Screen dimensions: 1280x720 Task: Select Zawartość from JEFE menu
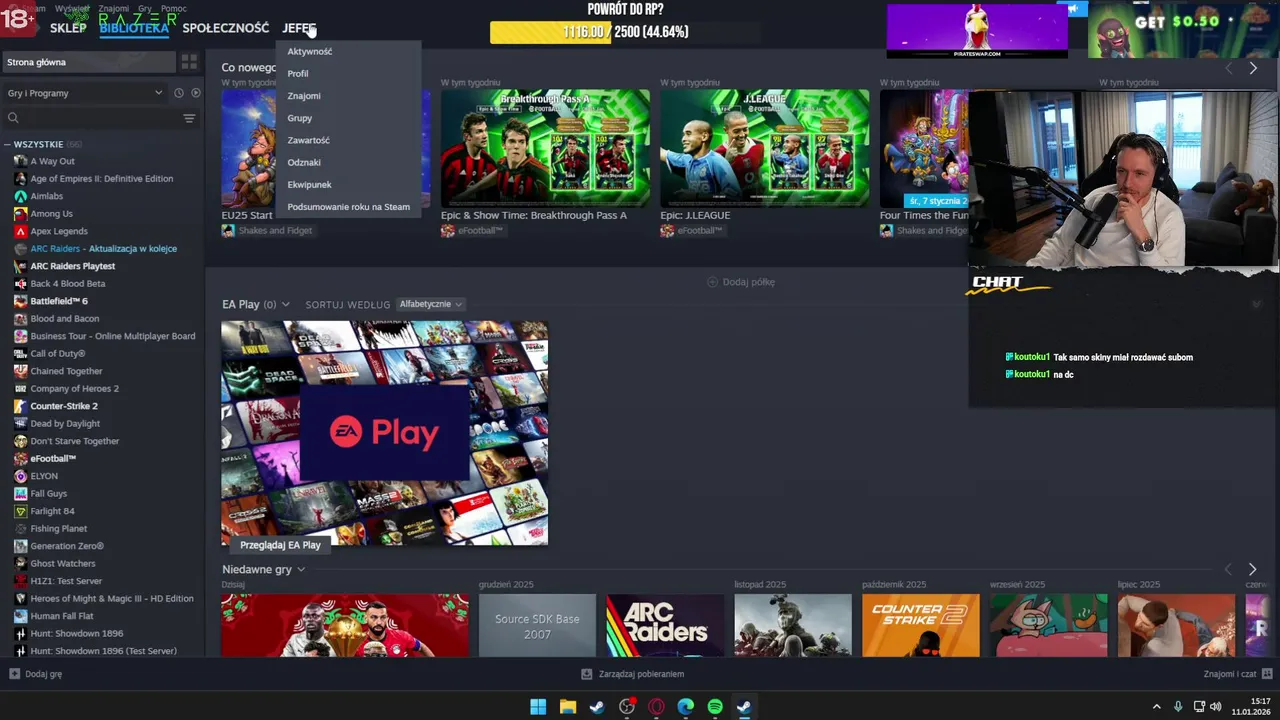308,140
